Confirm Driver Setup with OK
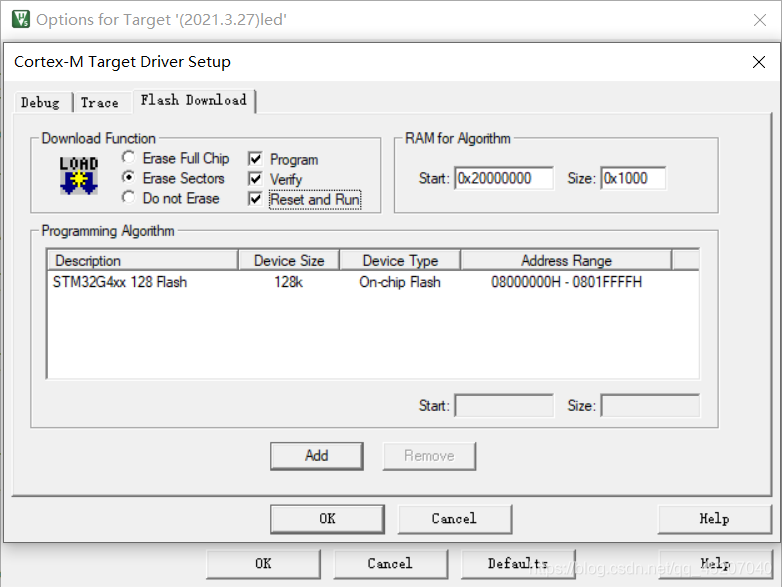 (327, 519)
